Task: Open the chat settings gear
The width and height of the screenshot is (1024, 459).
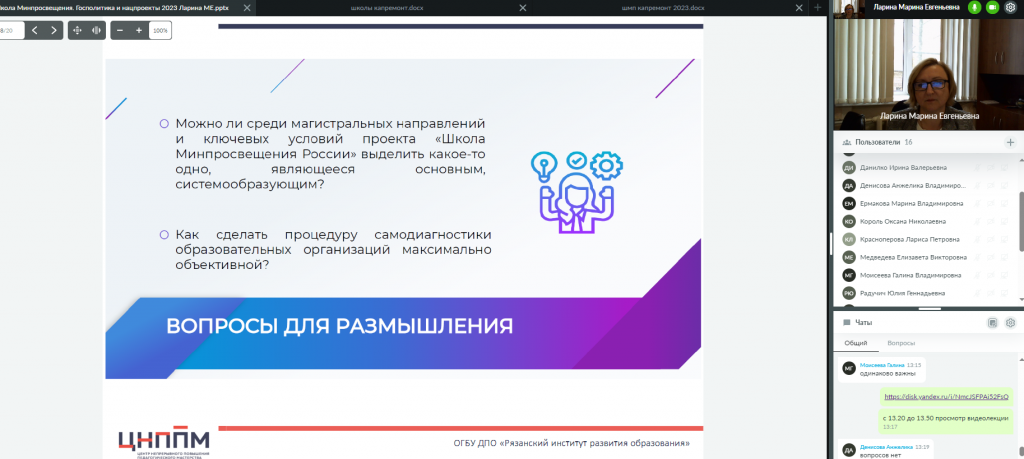Action: pyautogui.click(x=1010, y=323)
